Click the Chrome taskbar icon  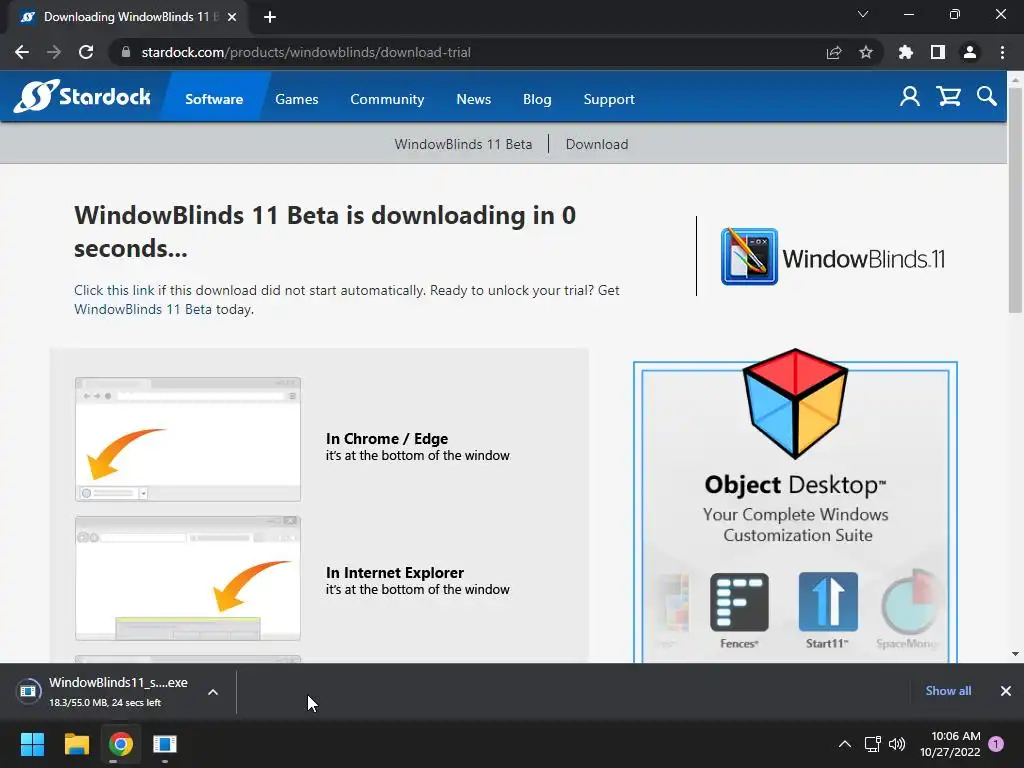click(121, 744)
